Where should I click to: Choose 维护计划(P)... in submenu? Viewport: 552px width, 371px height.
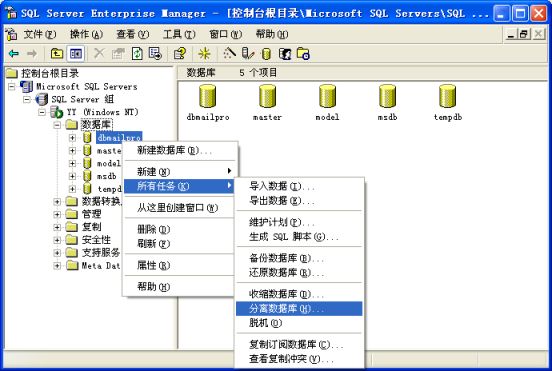[x=299, y=222]
